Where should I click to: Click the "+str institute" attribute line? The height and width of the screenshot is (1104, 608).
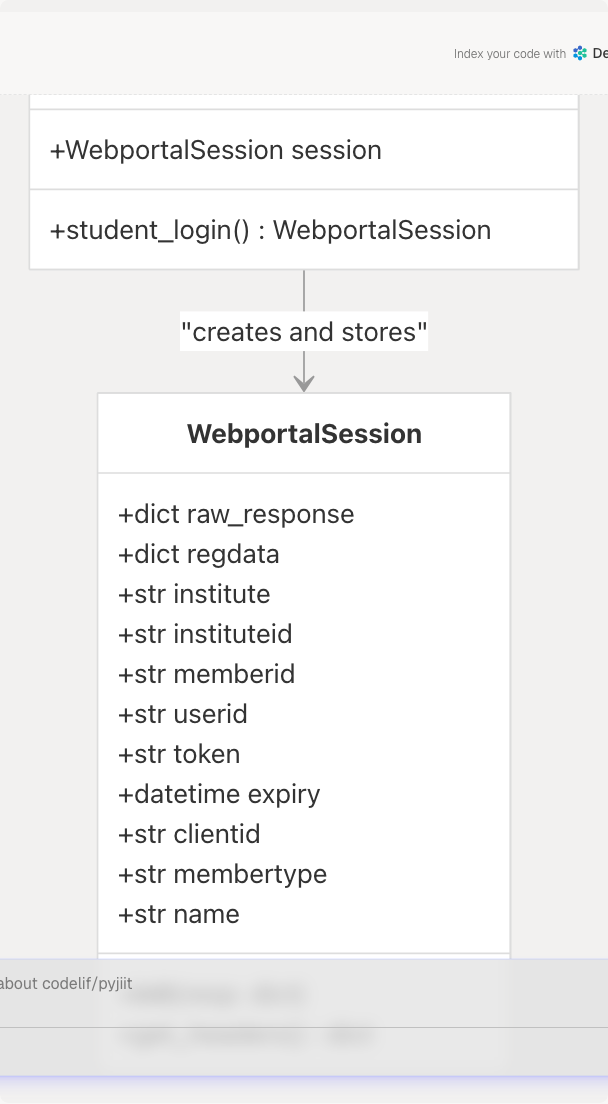[194, 594]
